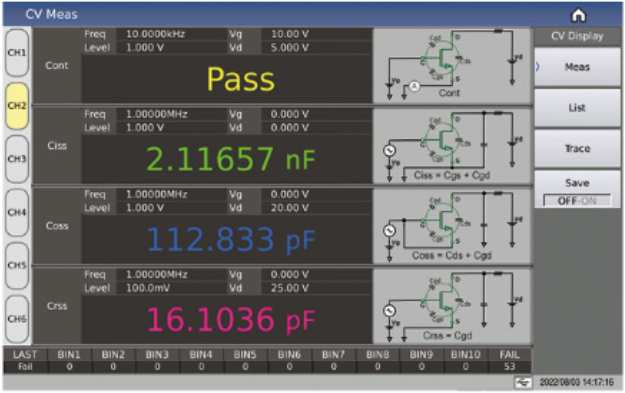Switch to CH4 channel tab
The width and height of the screenshot is (625, 393).
click(17, 212)
